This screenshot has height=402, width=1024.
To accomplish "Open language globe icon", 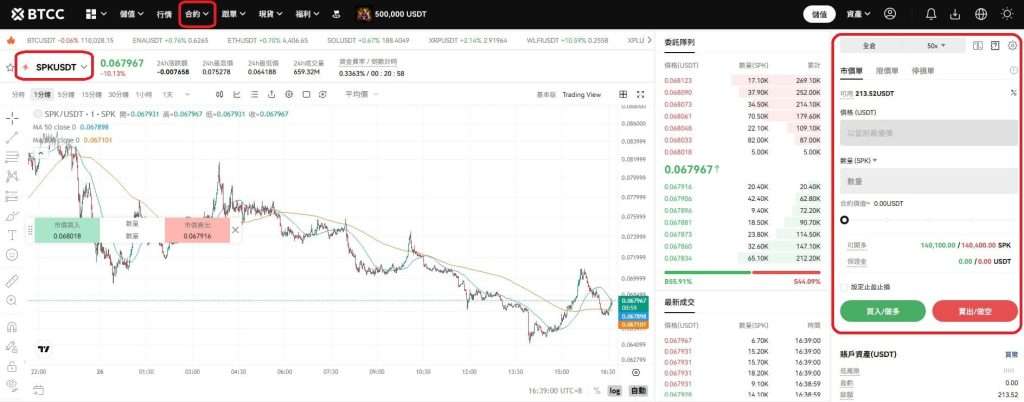I will (x=981, y=14).
